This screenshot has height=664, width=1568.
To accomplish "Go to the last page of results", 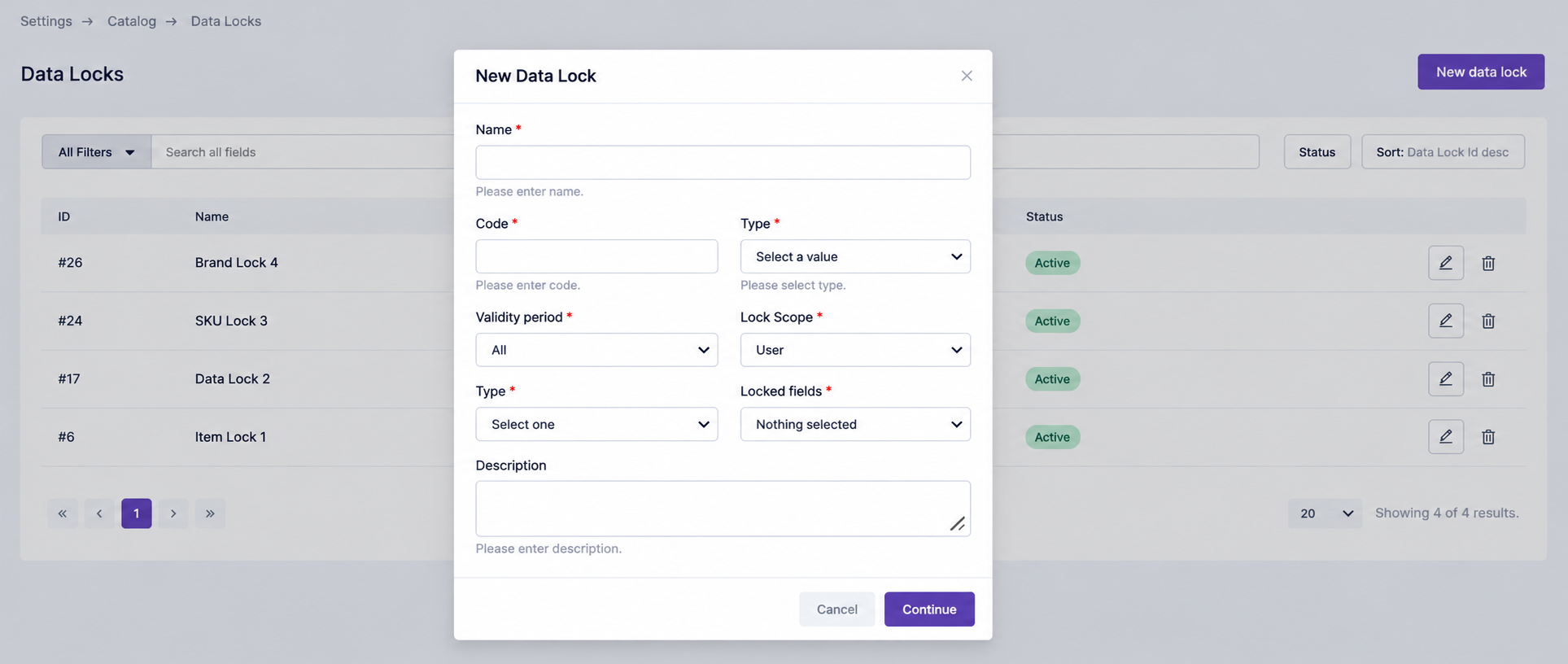I will 210,513.
